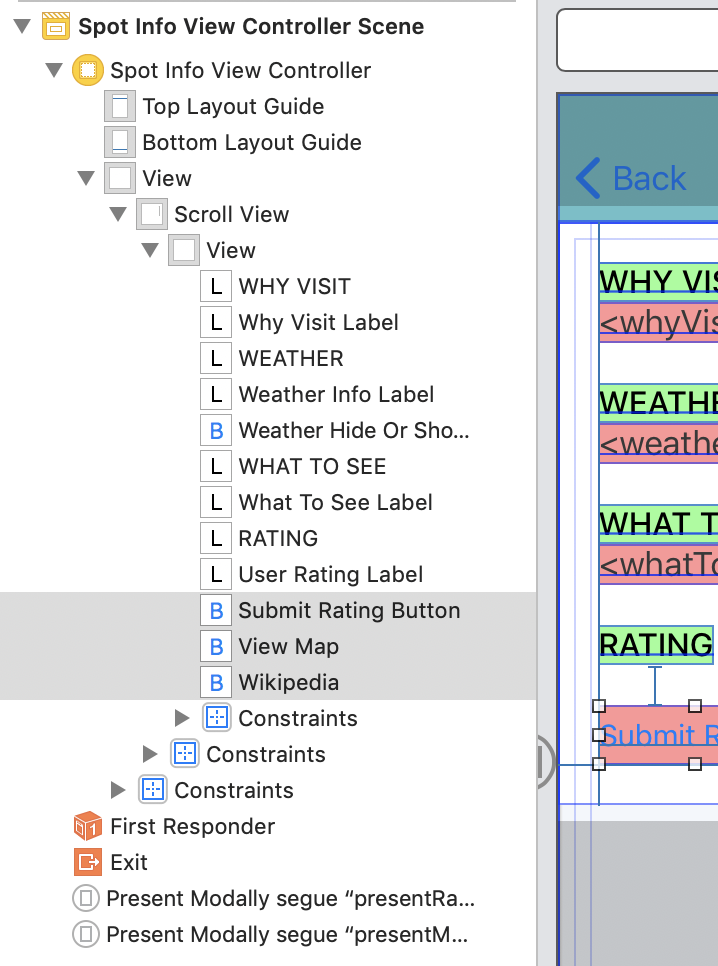
Task: Collapse the Spot Info View Controller Scene
Action: point(23,26)
